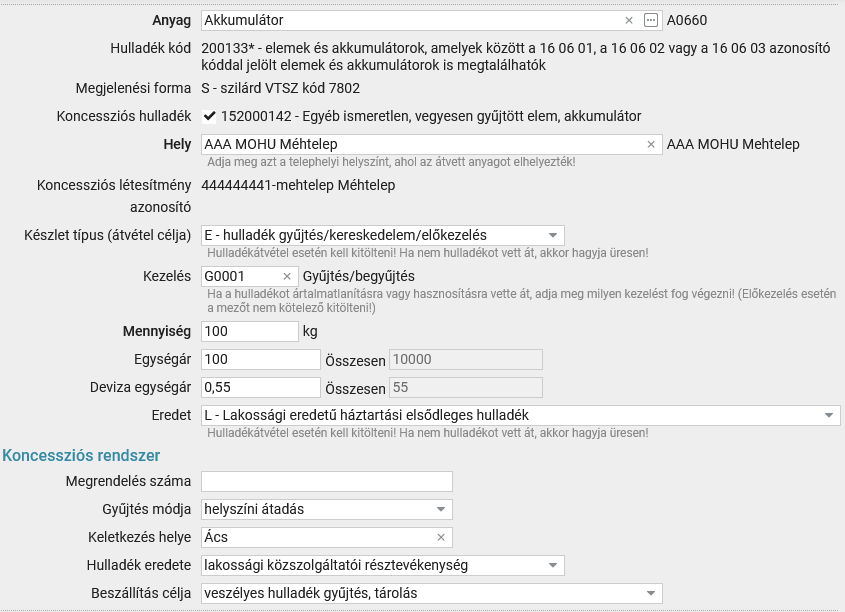
Task: Clear the Anyag field with X icon
Action: pos(628,20)
